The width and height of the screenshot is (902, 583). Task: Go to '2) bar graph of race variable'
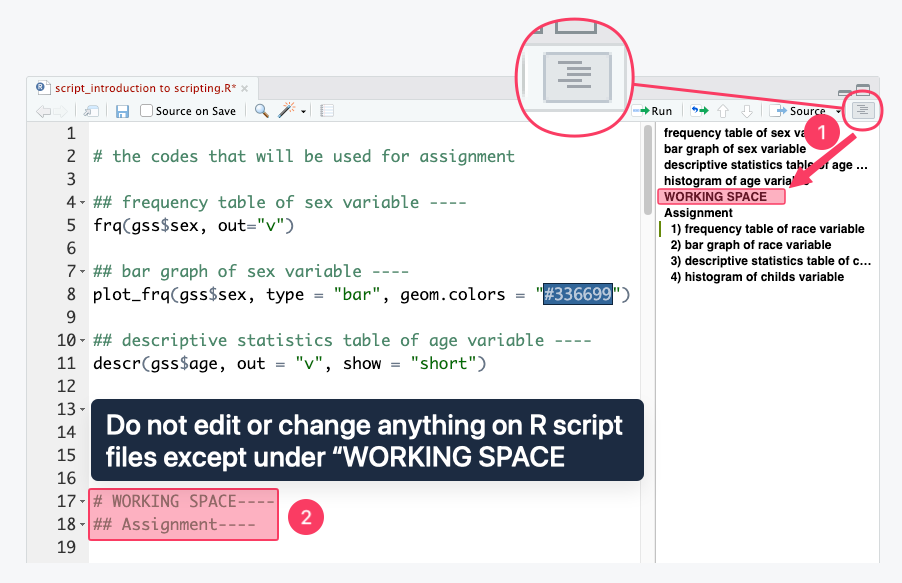[x=751, y=245]
